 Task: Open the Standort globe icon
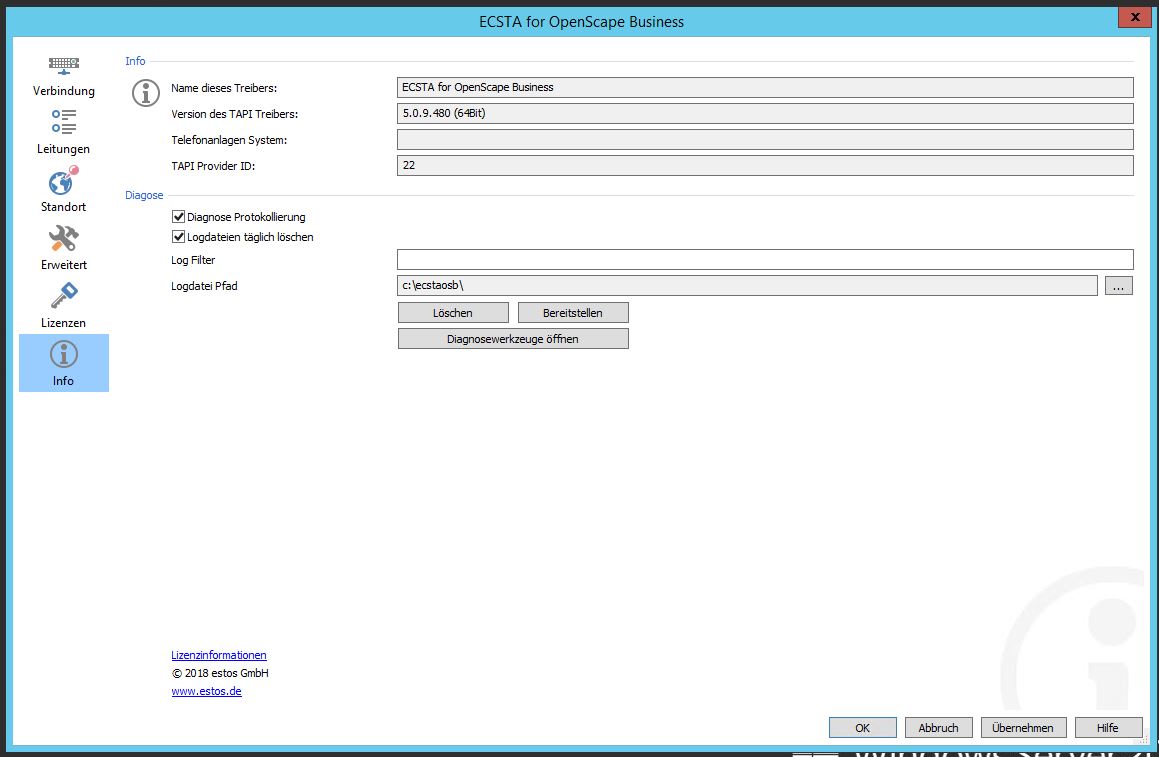click(63, 182)
